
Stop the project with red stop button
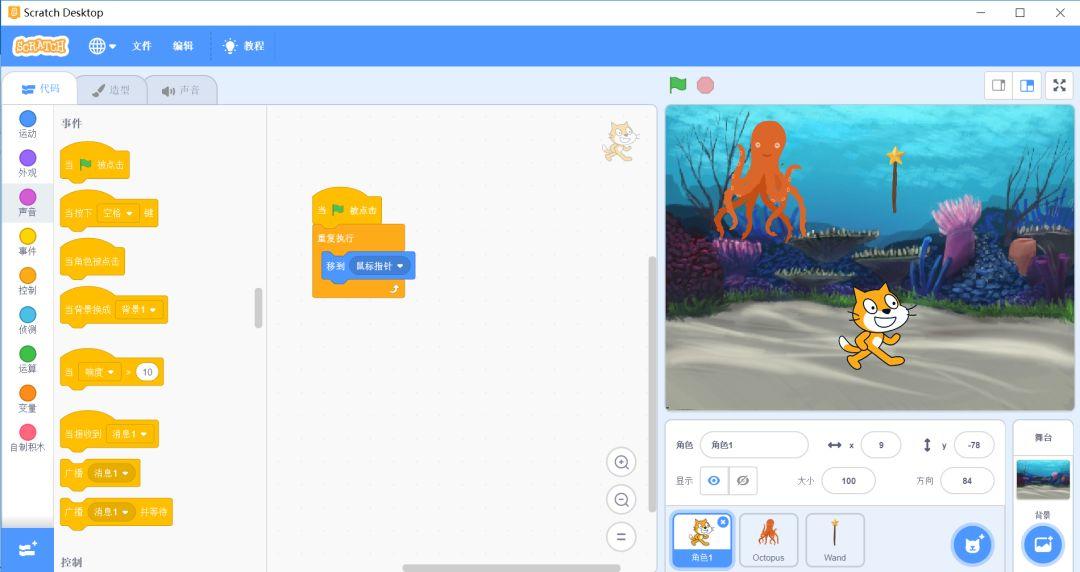click(705, 85)
